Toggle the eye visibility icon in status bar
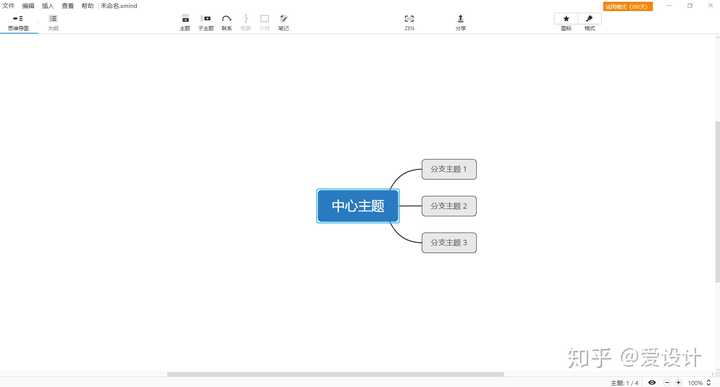This screenshot has height=387, width=720. pyautogui.click(x=652, y=382)
